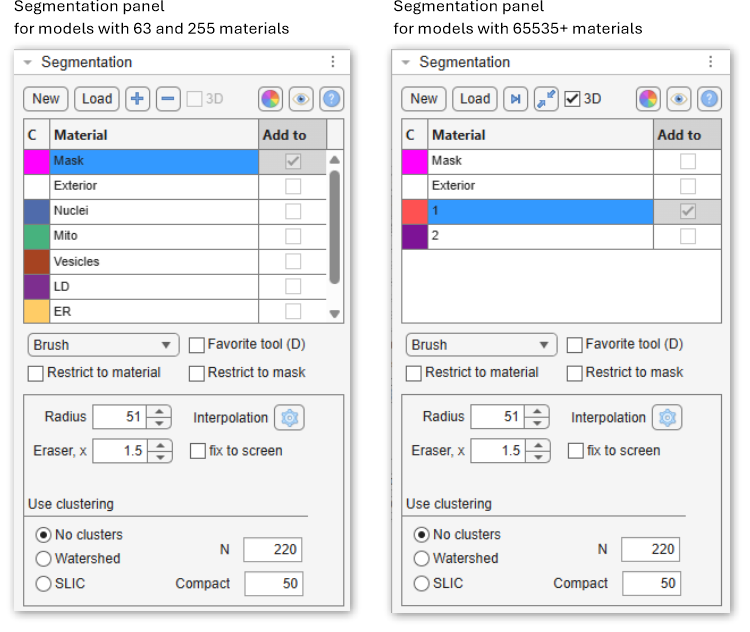Click brown Vesicles color swatch
This screenshot has height=632, width=750.
pos(37,262)
